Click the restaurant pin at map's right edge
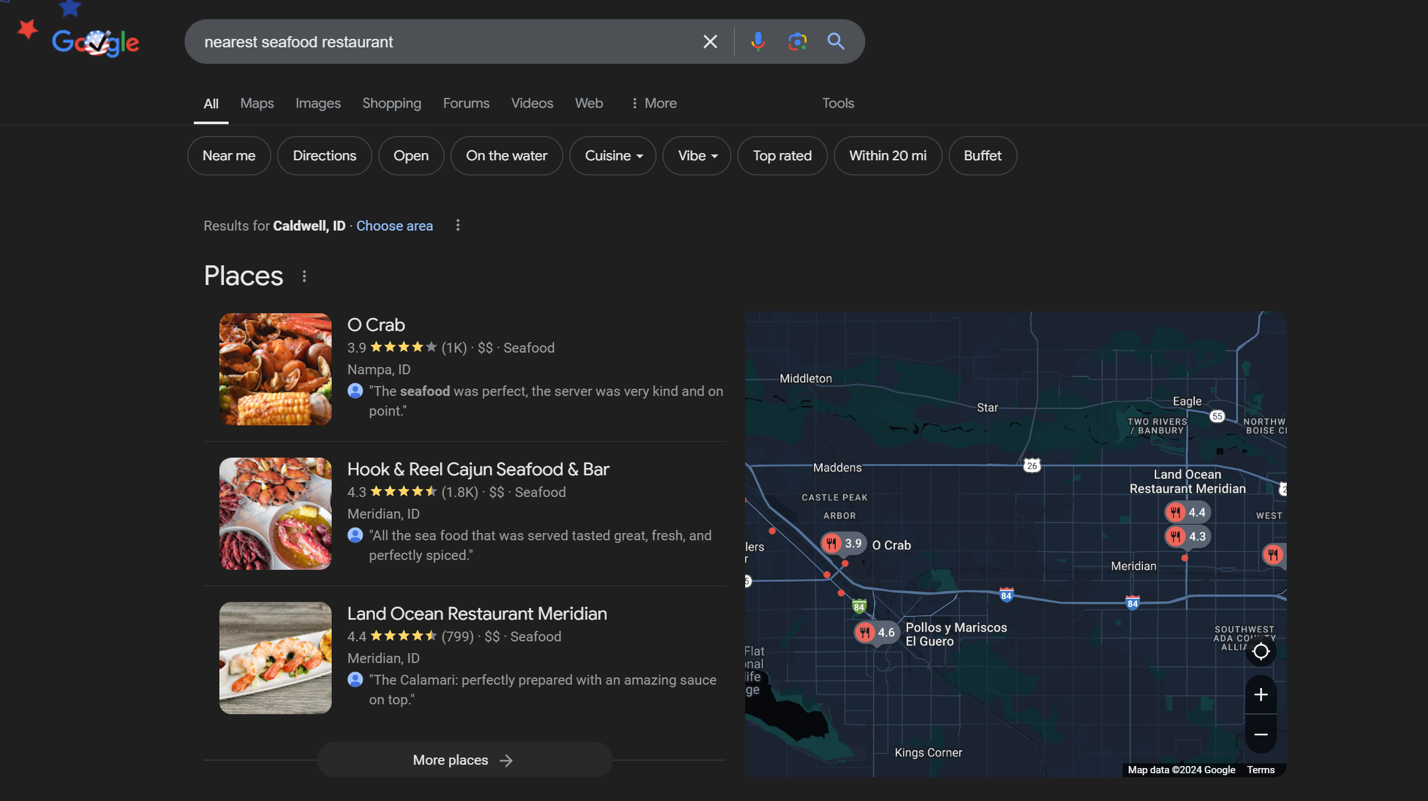 coord(1273,554)
